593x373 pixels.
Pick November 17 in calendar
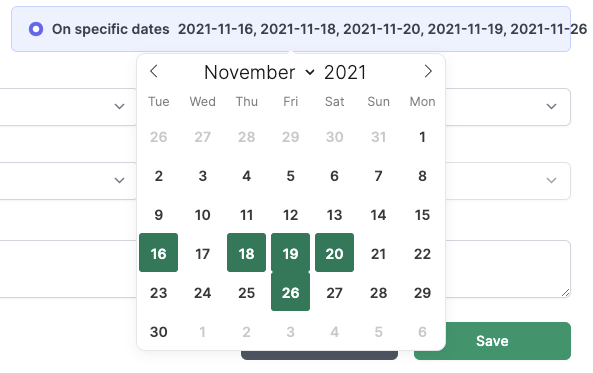tap(202, 254)
